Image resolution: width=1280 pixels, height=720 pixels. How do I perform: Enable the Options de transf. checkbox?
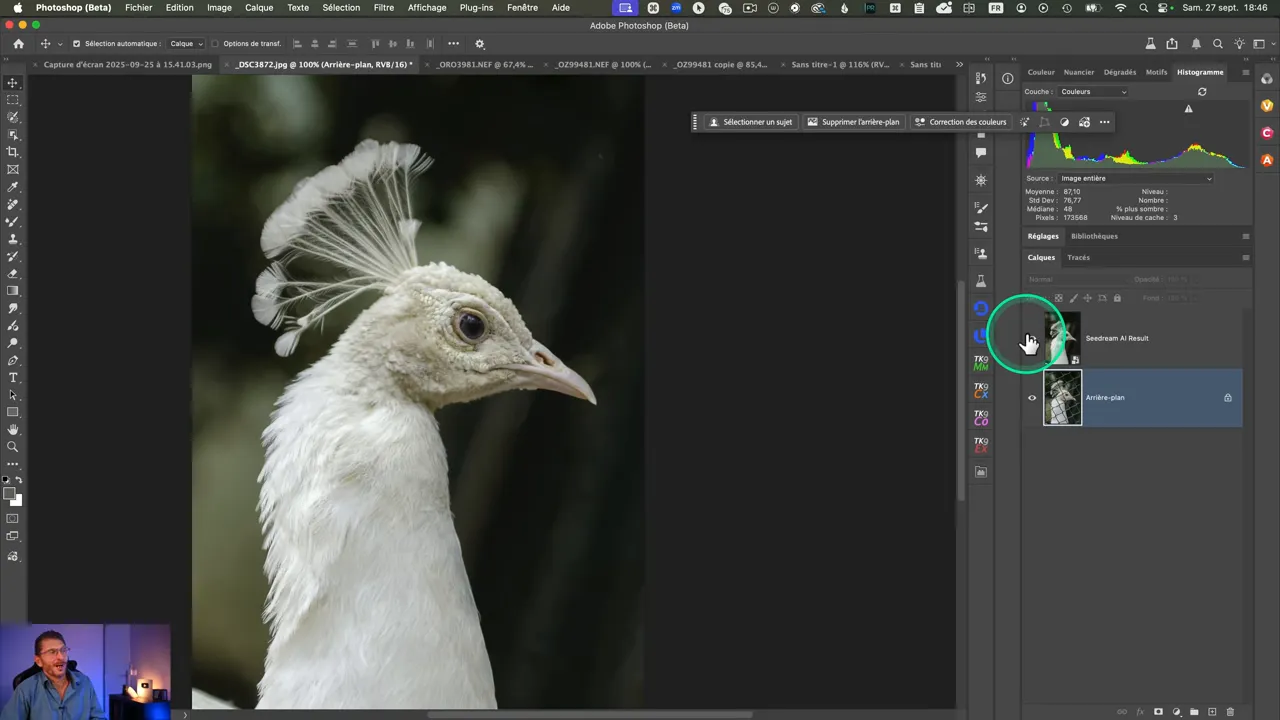(215, 44)
